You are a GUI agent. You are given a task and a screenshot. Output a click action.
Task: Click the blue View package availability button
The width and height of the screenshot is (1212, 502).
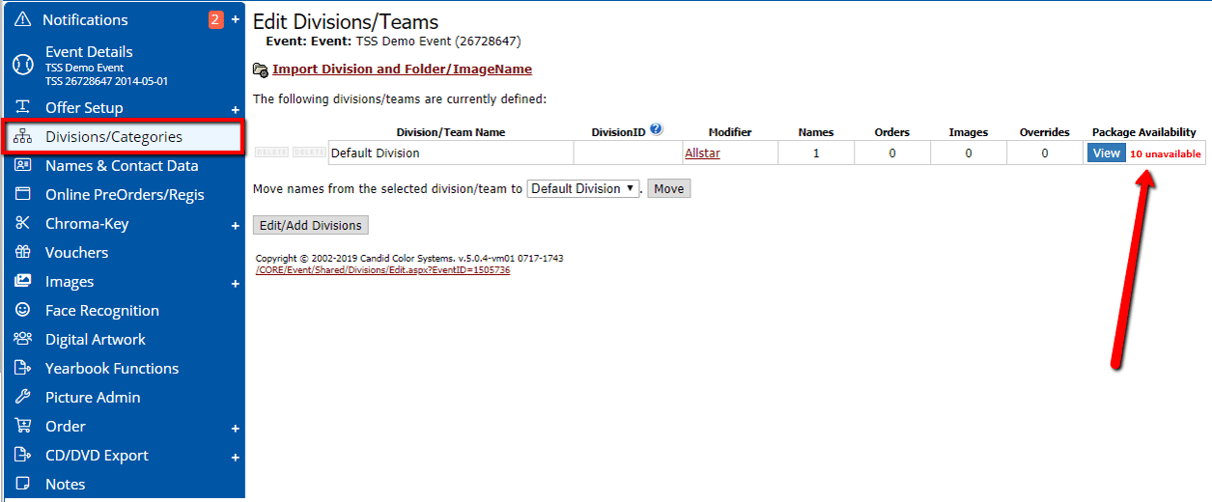(x=1106, y=153)
